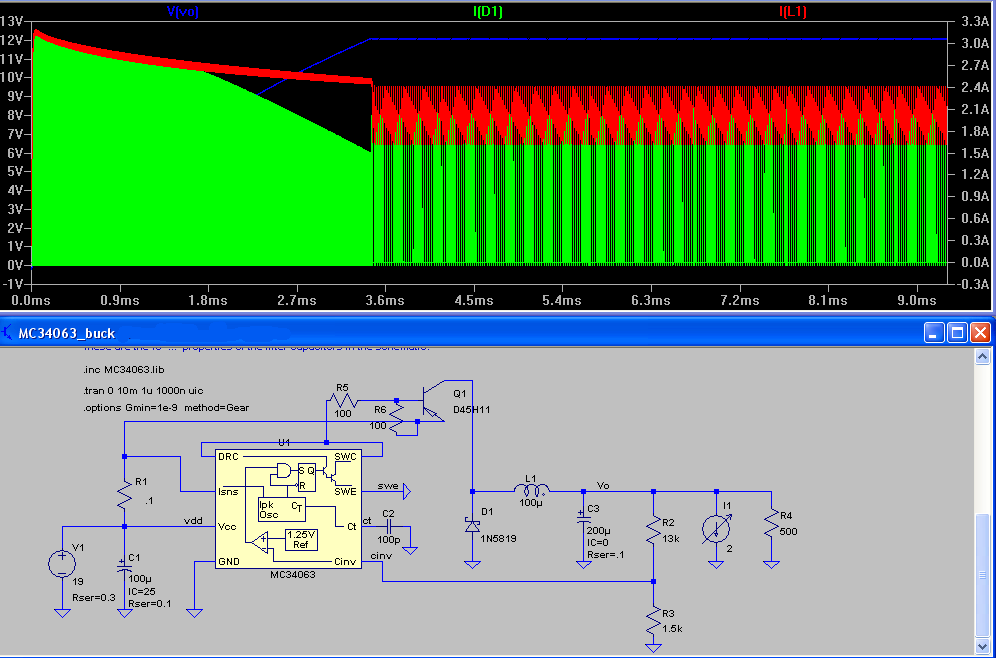Click the SR latch block inside U1
996x658 pixels.
(x=307, y=476)
